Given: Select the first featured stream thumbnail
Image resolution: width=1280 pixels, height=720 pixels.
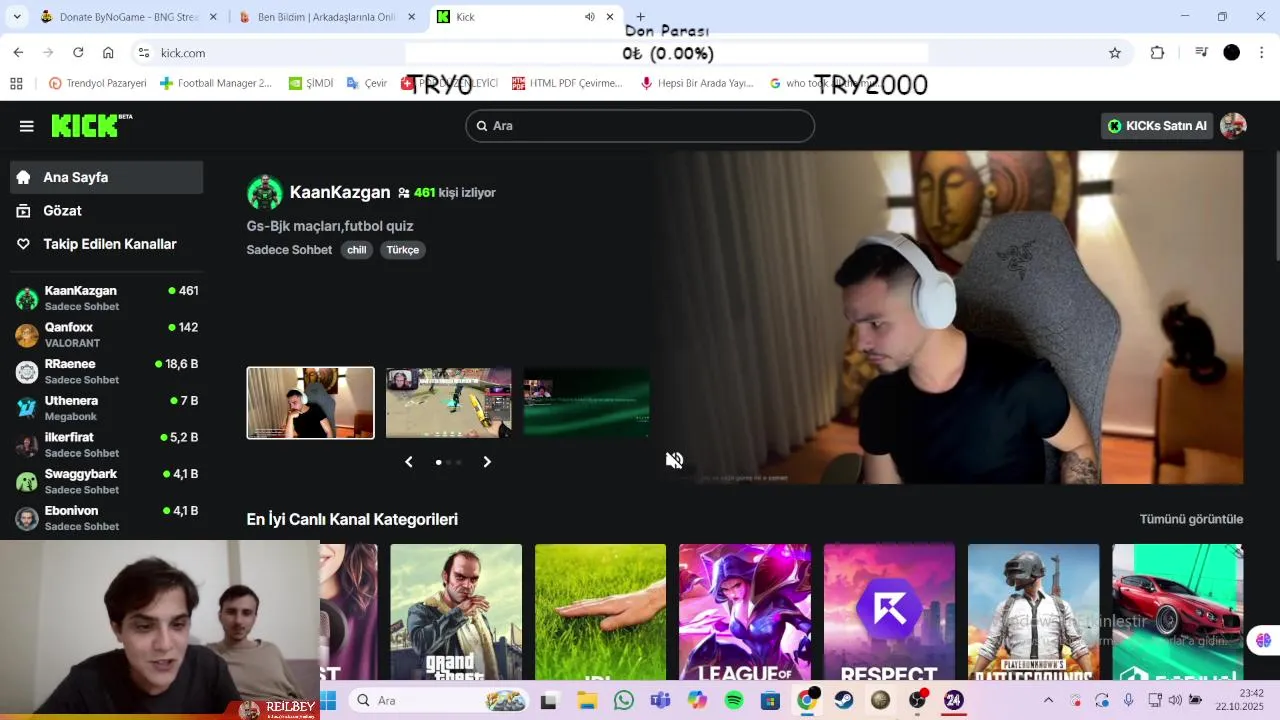Looking at the screenshot, I should coord(311,403).
